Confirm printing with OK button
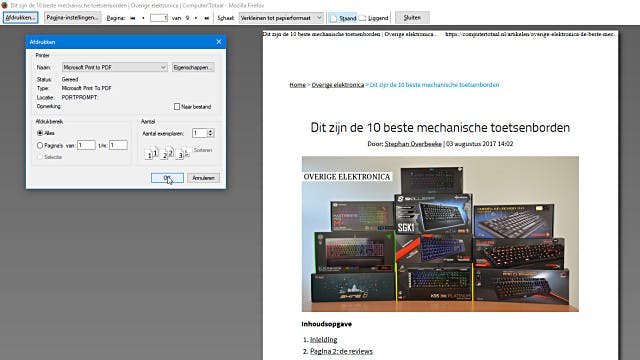The image size is (640, 360). pyautogui.click(x=167, y=178)
